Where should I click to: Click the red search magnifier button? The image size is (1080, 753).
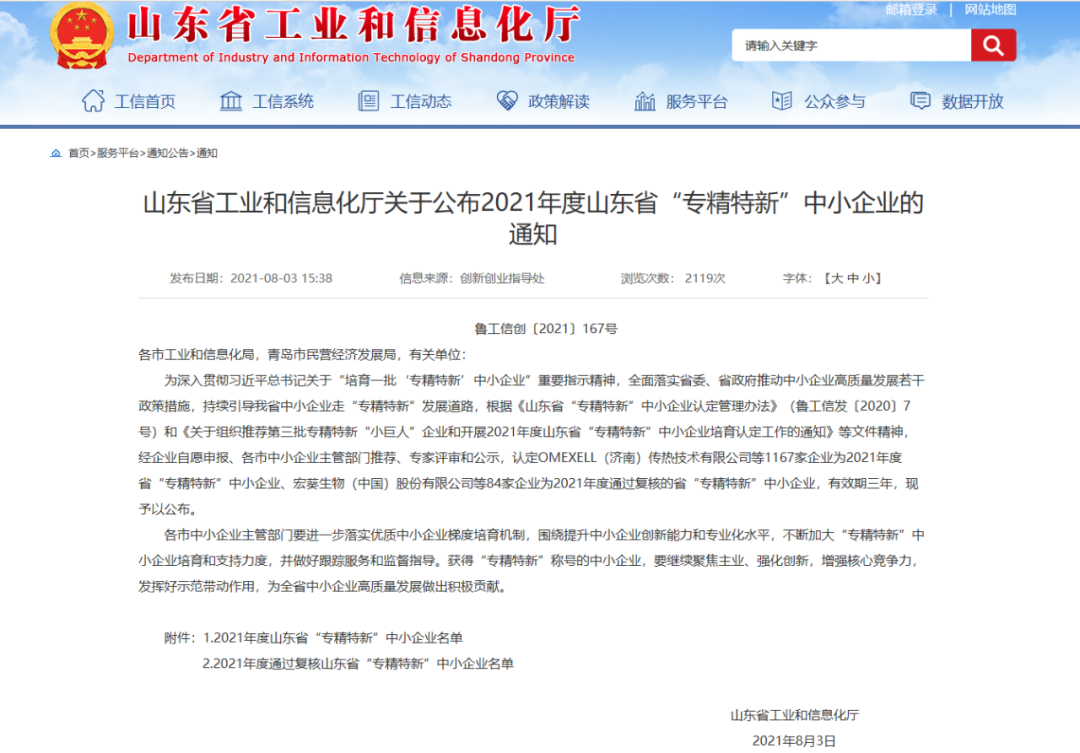click(993, 45)
